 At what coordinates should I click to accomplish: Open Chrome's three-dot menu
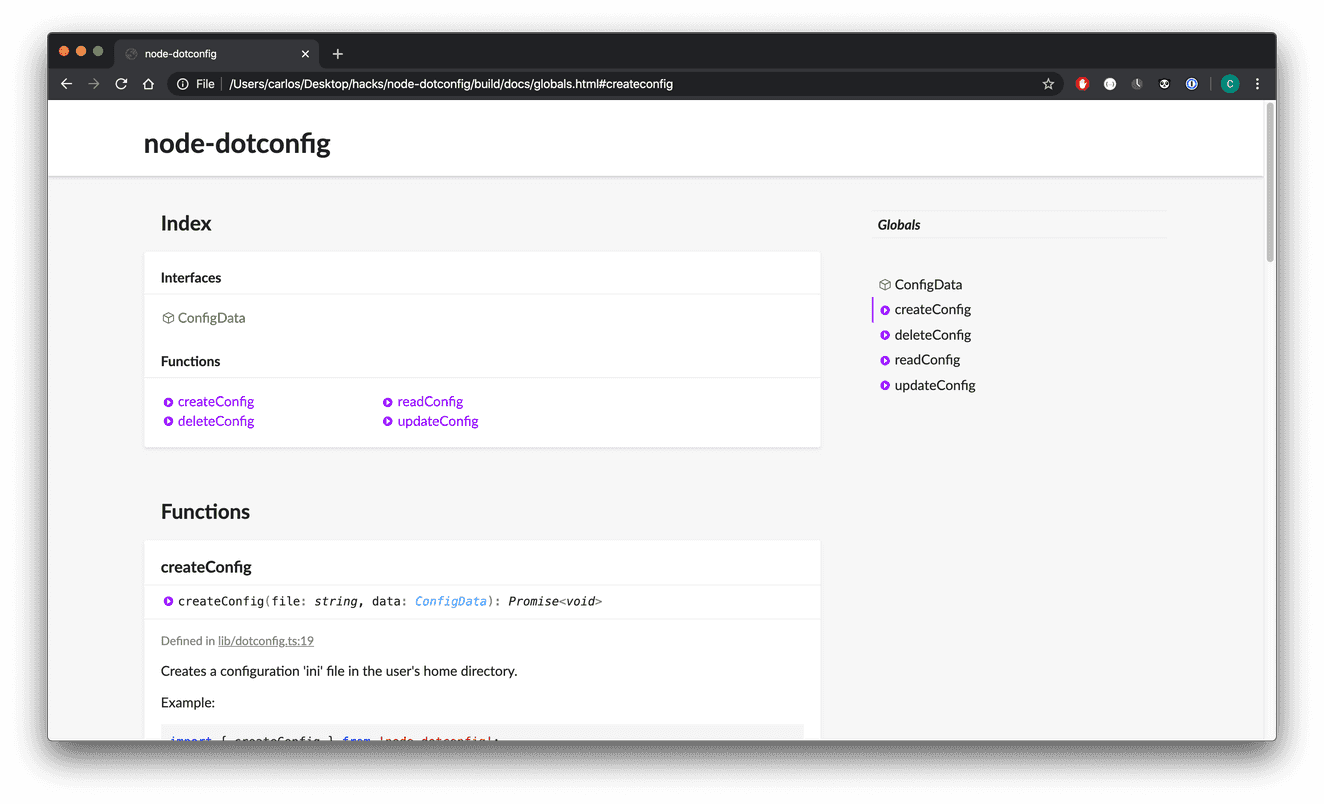[1257, 83]
